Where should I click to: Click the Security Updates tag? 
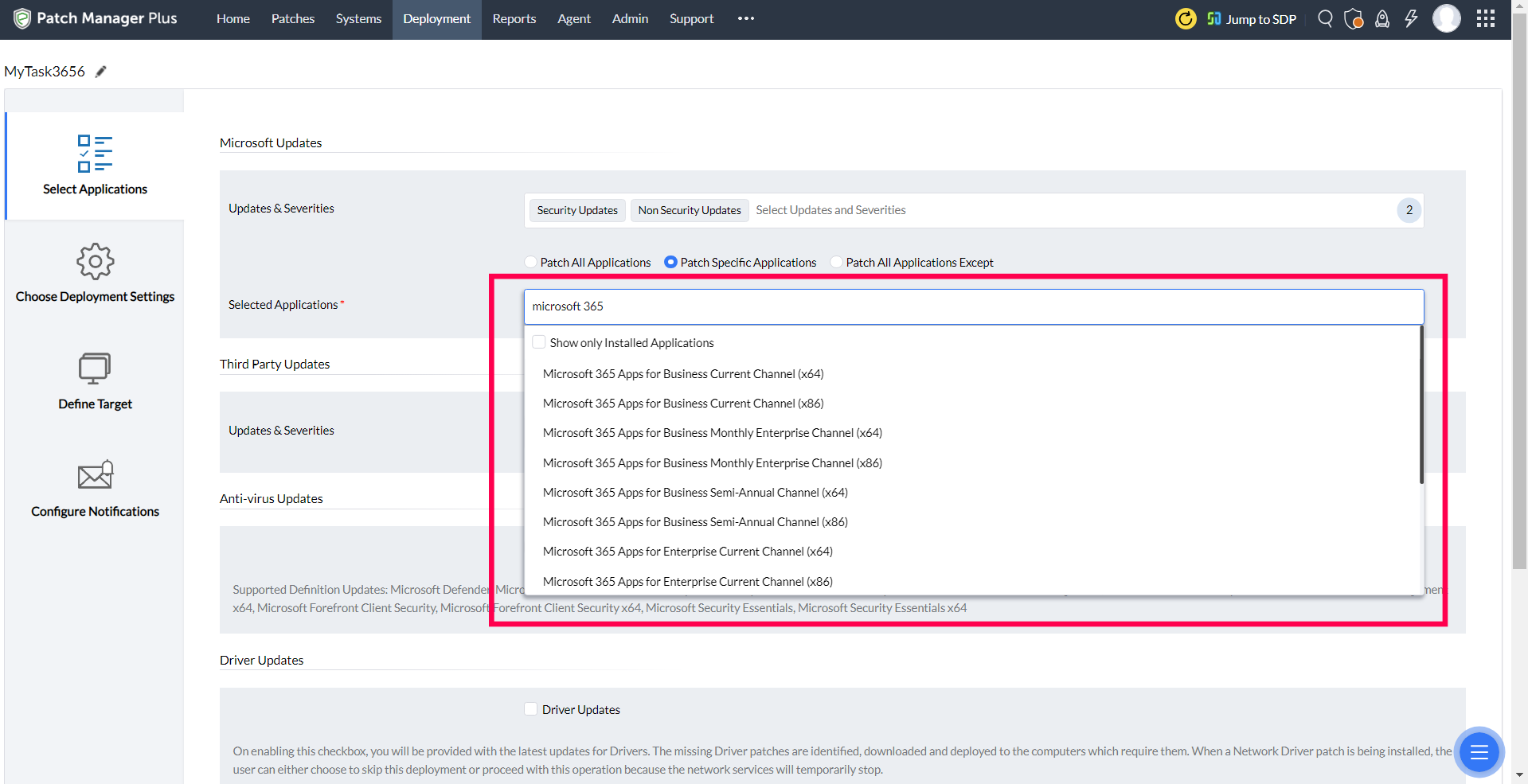coord(577,210)
